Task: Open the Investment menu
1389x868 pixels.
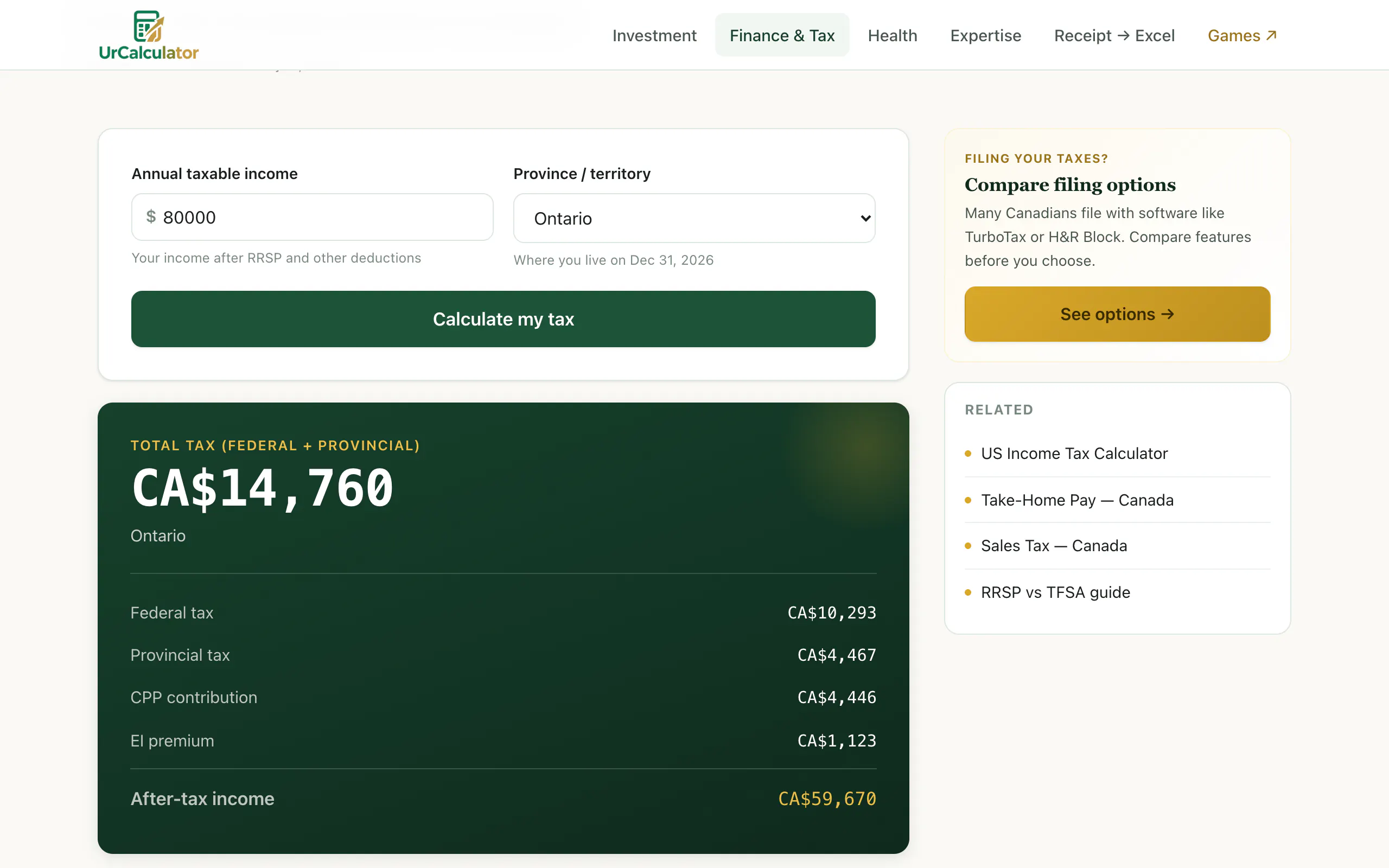Action: [654, 36]
